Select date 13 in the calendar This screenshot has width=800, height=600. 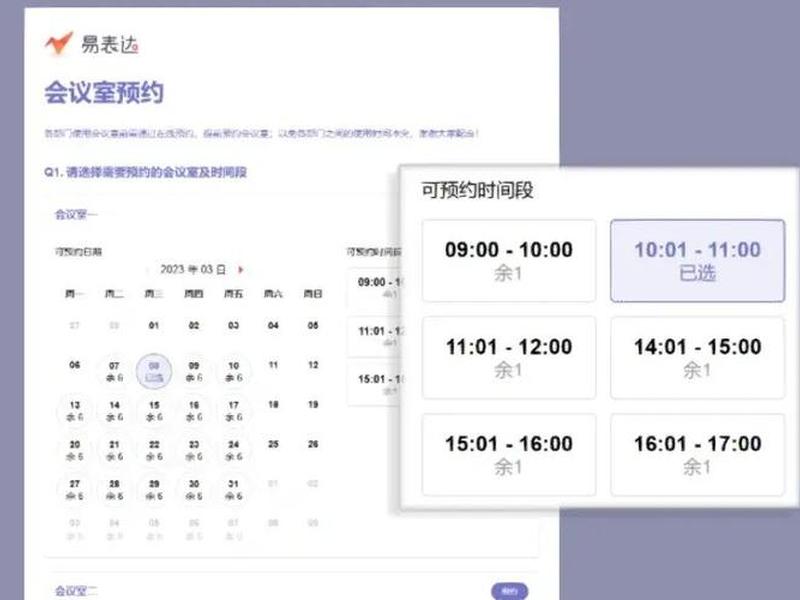74,411
